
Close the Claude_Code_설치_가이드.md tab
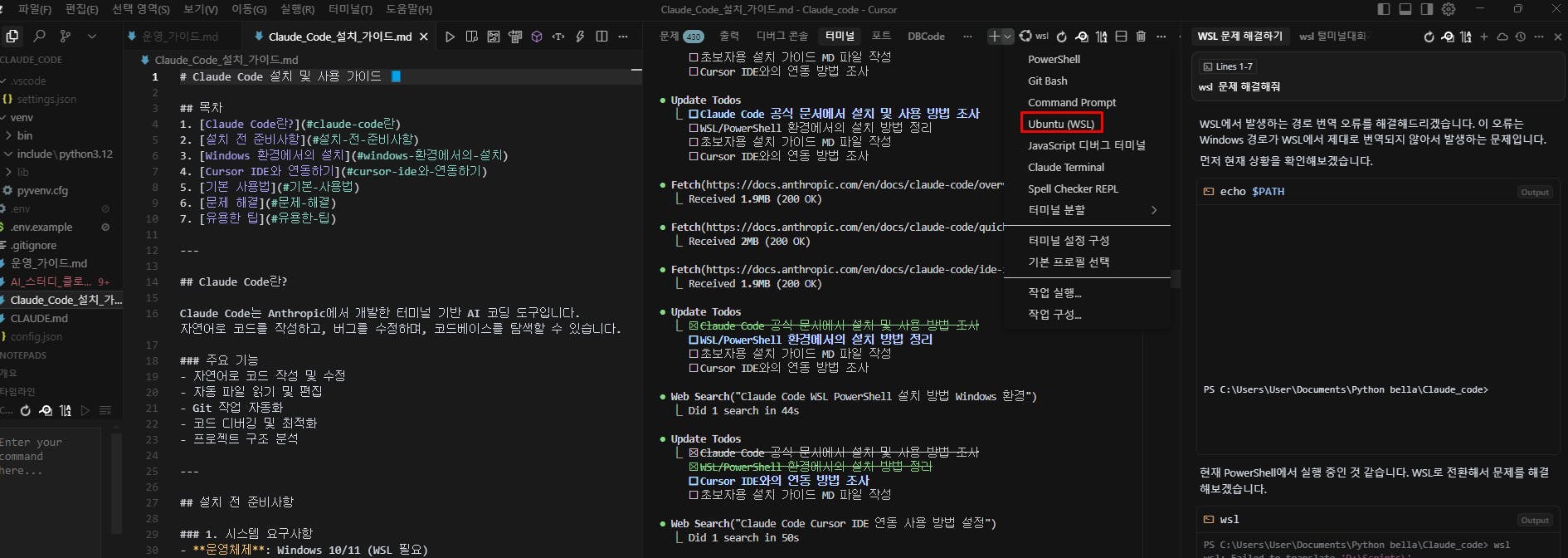click(x=424, y=37)
